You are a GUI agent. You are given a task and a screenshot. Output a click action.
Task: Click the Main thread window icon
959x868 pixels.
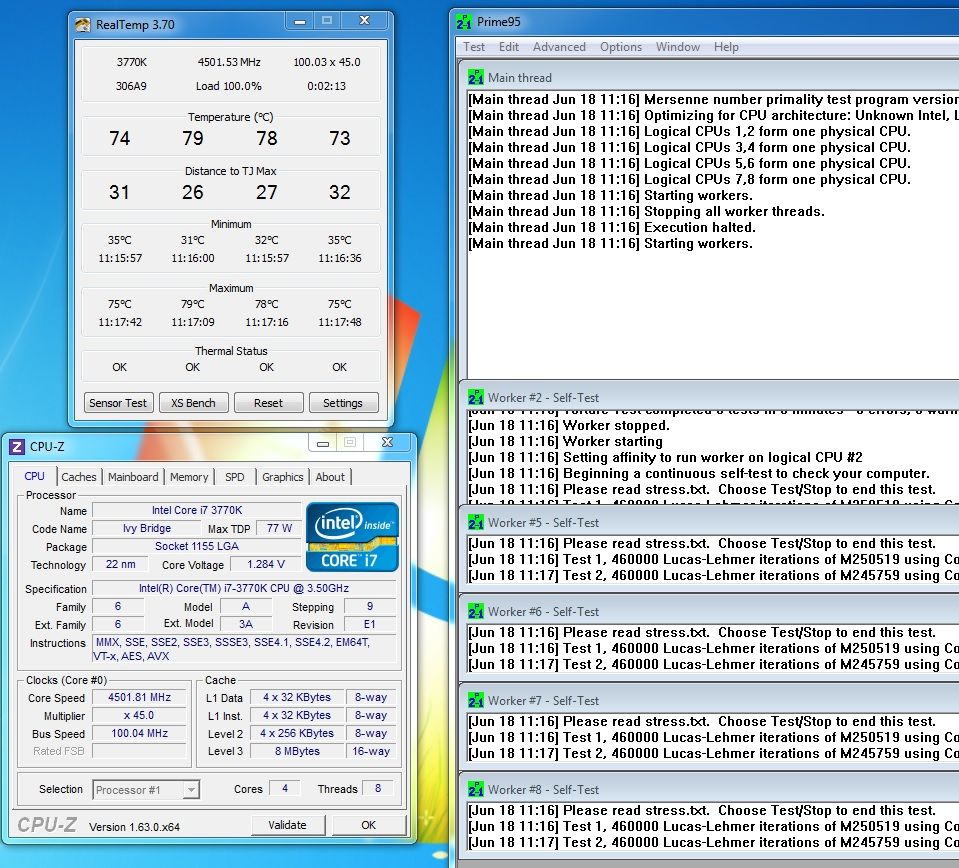coord(476,78)
